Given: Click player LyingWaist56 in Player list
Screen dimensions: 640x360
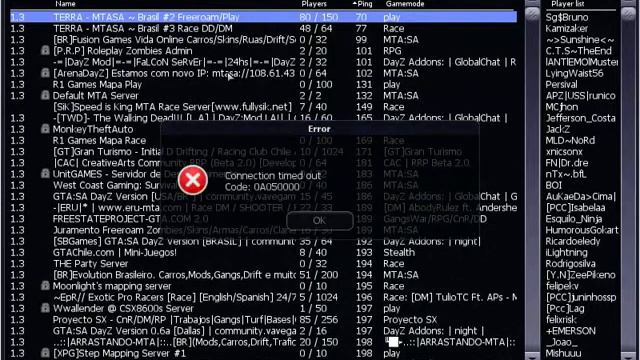Looking at the screenshot, I should click(x=574, y=73).
